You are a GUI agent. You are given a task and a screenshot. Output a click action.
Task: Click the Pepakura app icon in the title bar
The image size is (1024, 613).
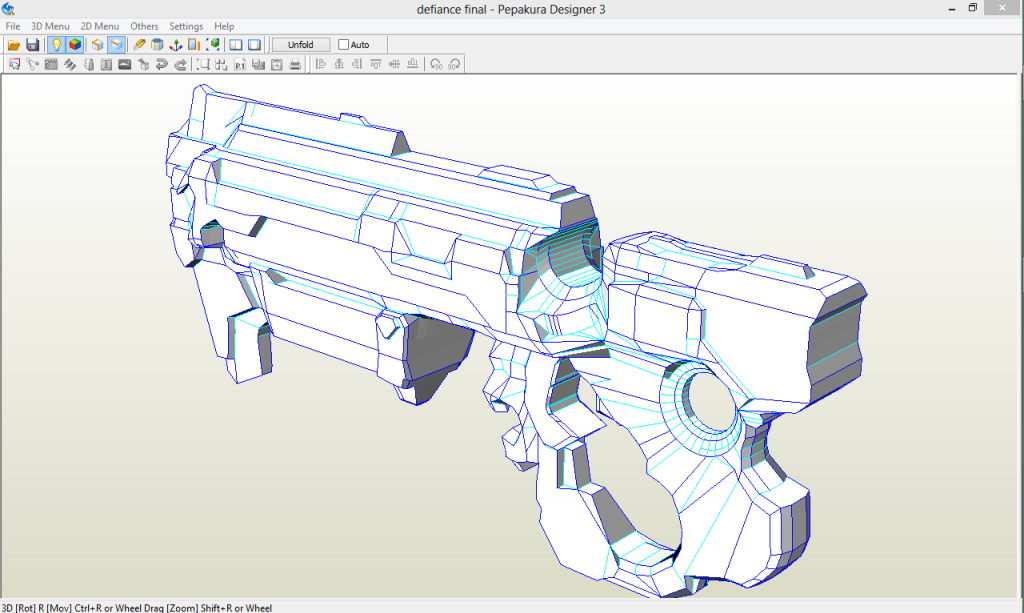tap(8, 9)
